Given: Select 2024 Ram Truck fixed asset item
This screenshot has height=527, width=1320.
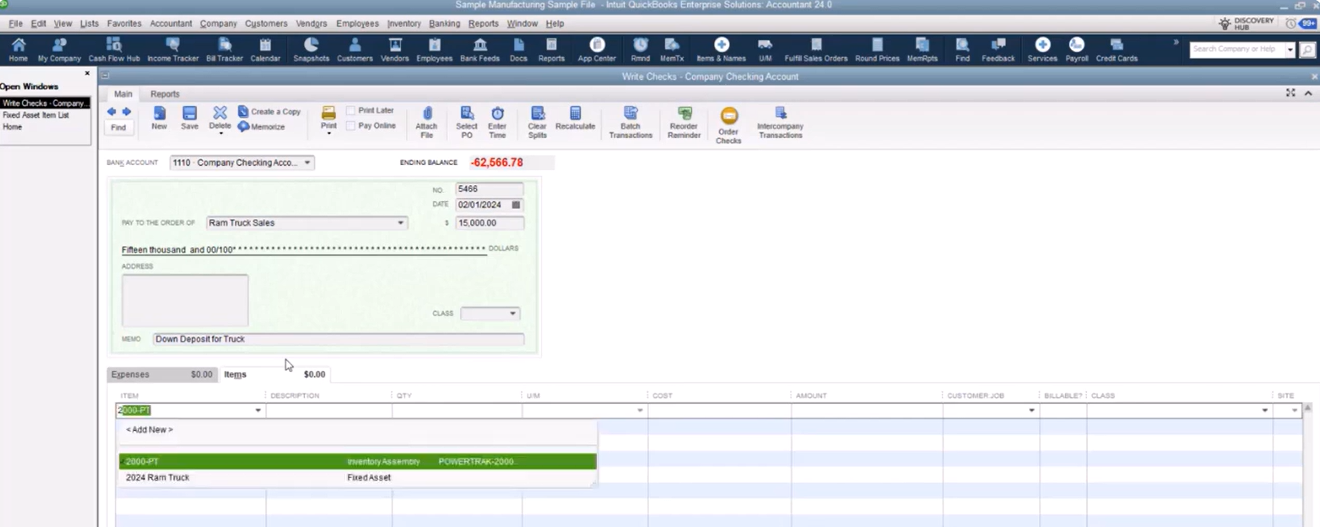Looking at the screenshot, I should tap(158, 478).
